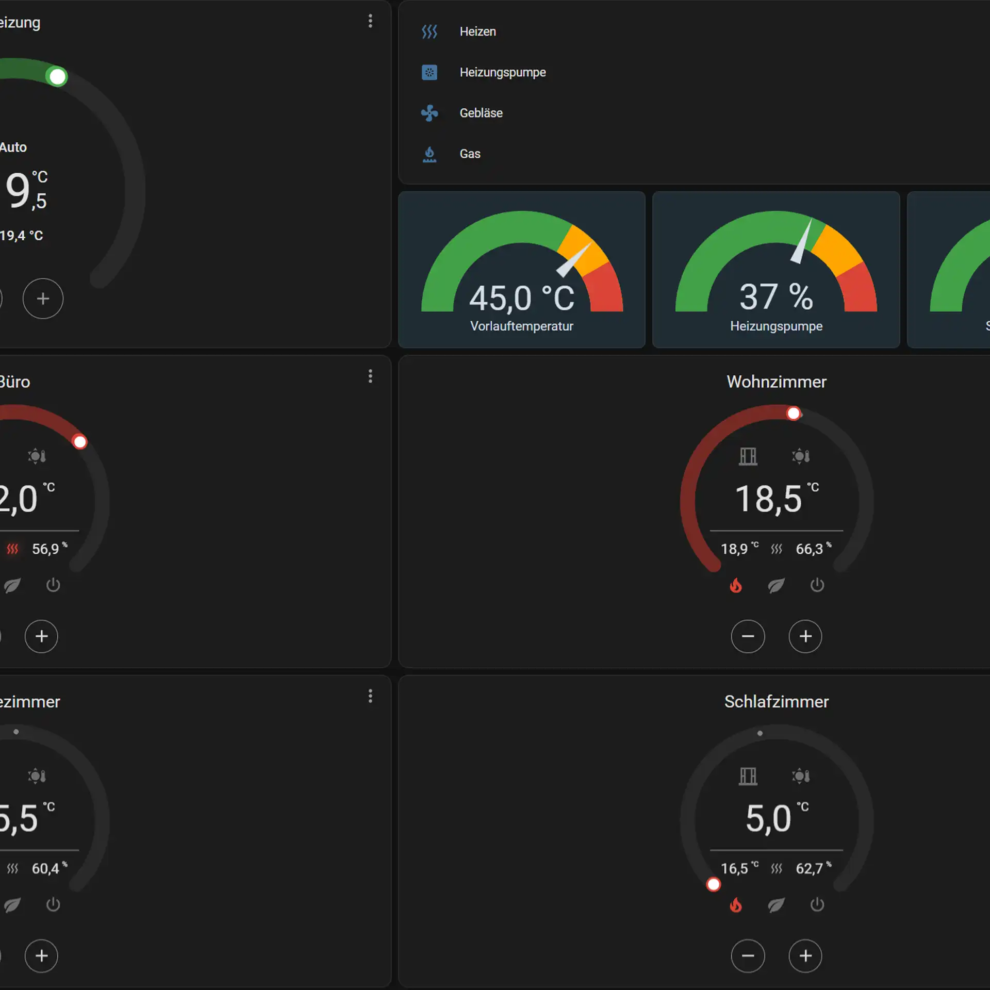Open the Vorlauftemperatur gauge card

pos(522,270)
